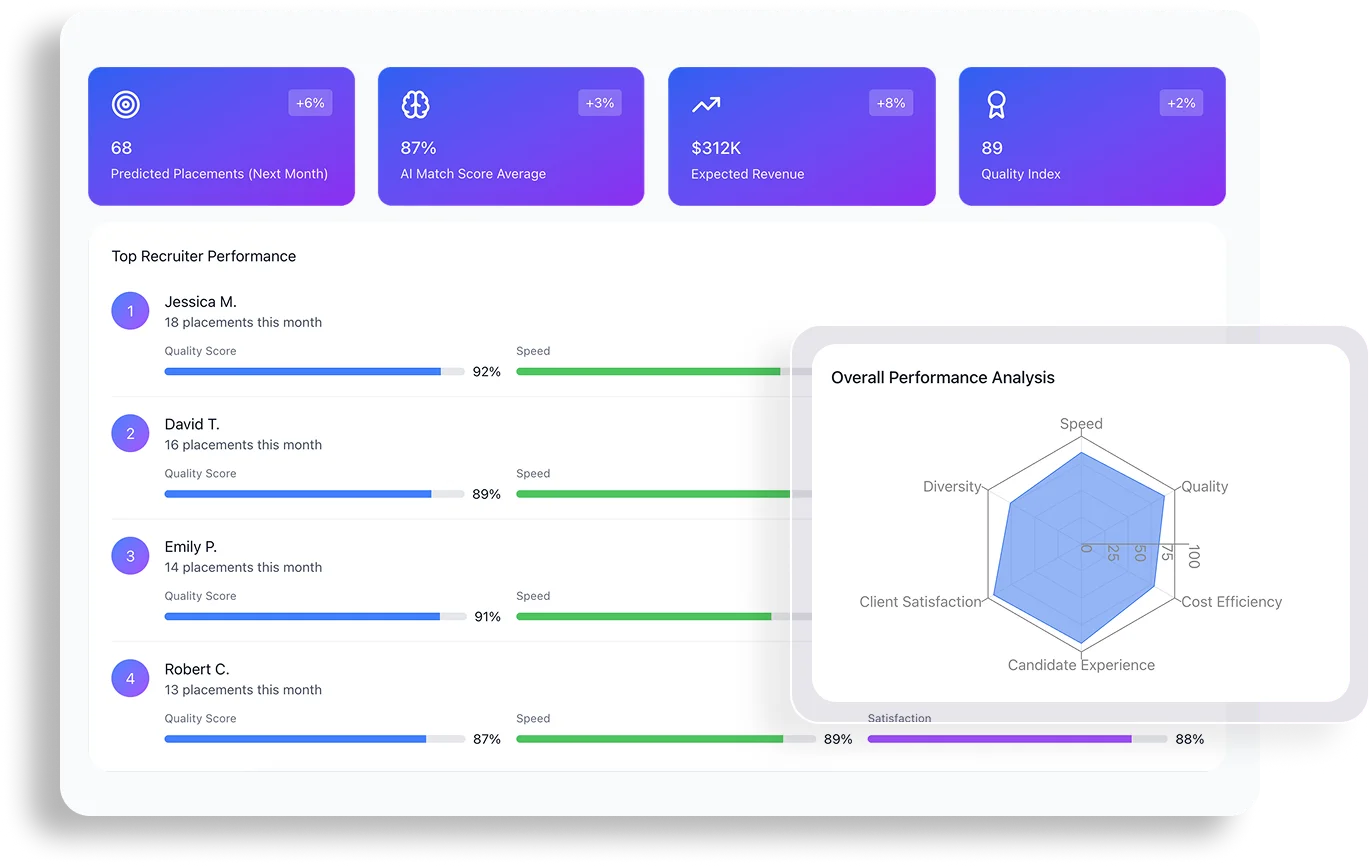Viewport: 1370px width, 866px height.
Task: Select David T.'s rank 2 badge
Action: pyautogui.click(x=130, y=434)
